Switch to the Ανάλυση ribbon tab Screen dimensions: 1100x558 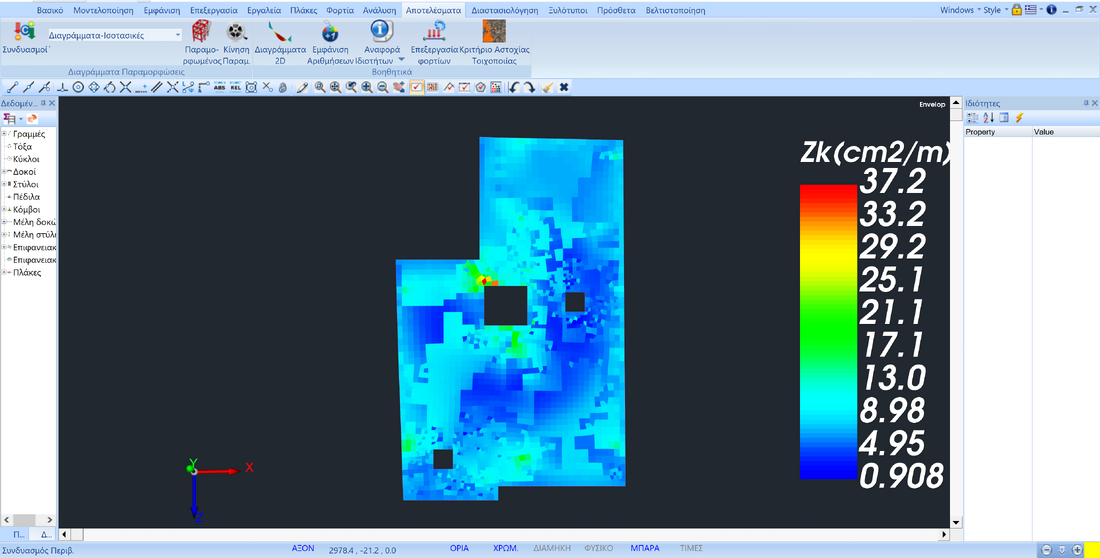click(380, 10)
